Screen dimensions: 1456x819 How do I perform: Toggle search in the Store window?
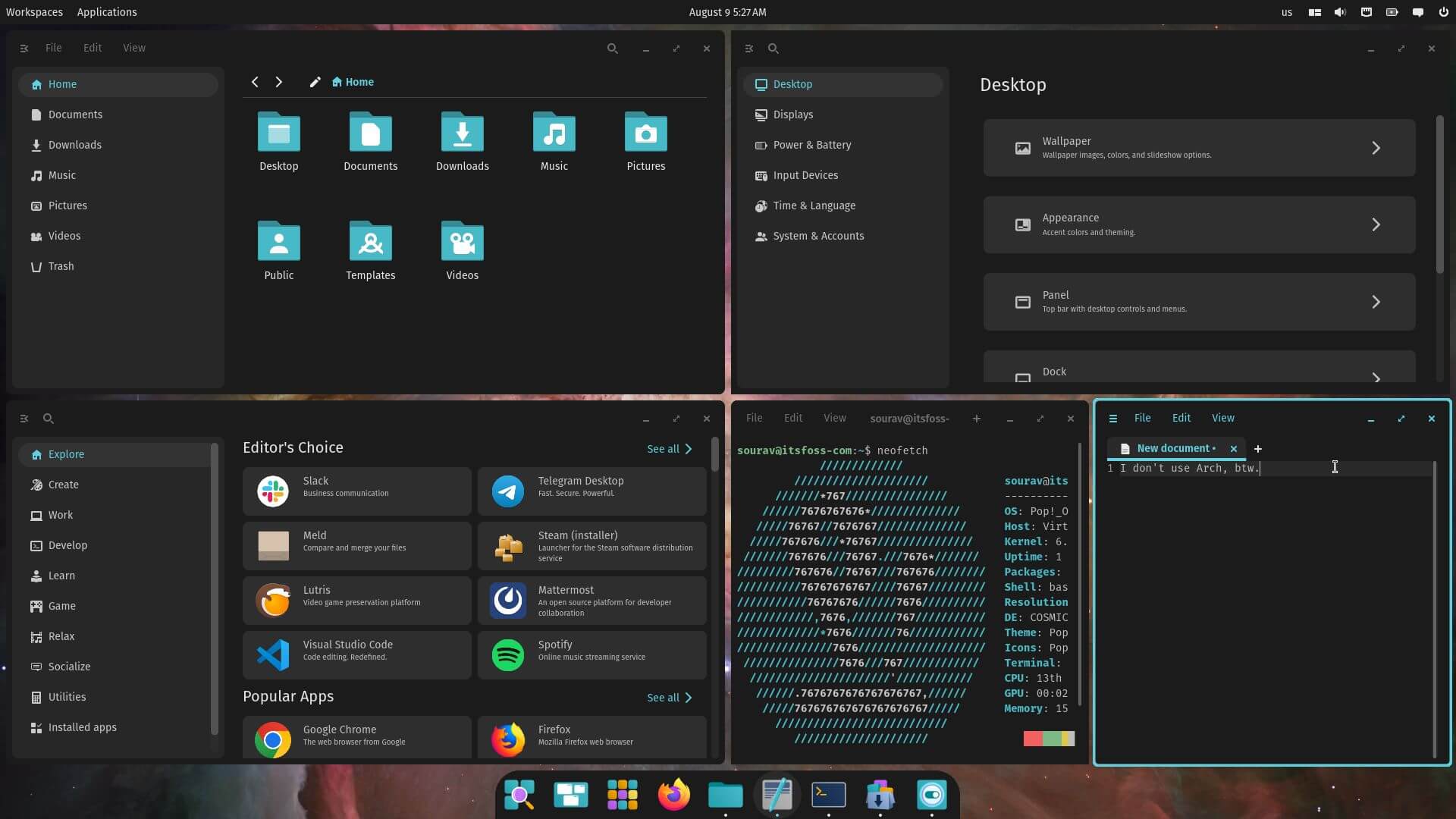coord(48,418)
